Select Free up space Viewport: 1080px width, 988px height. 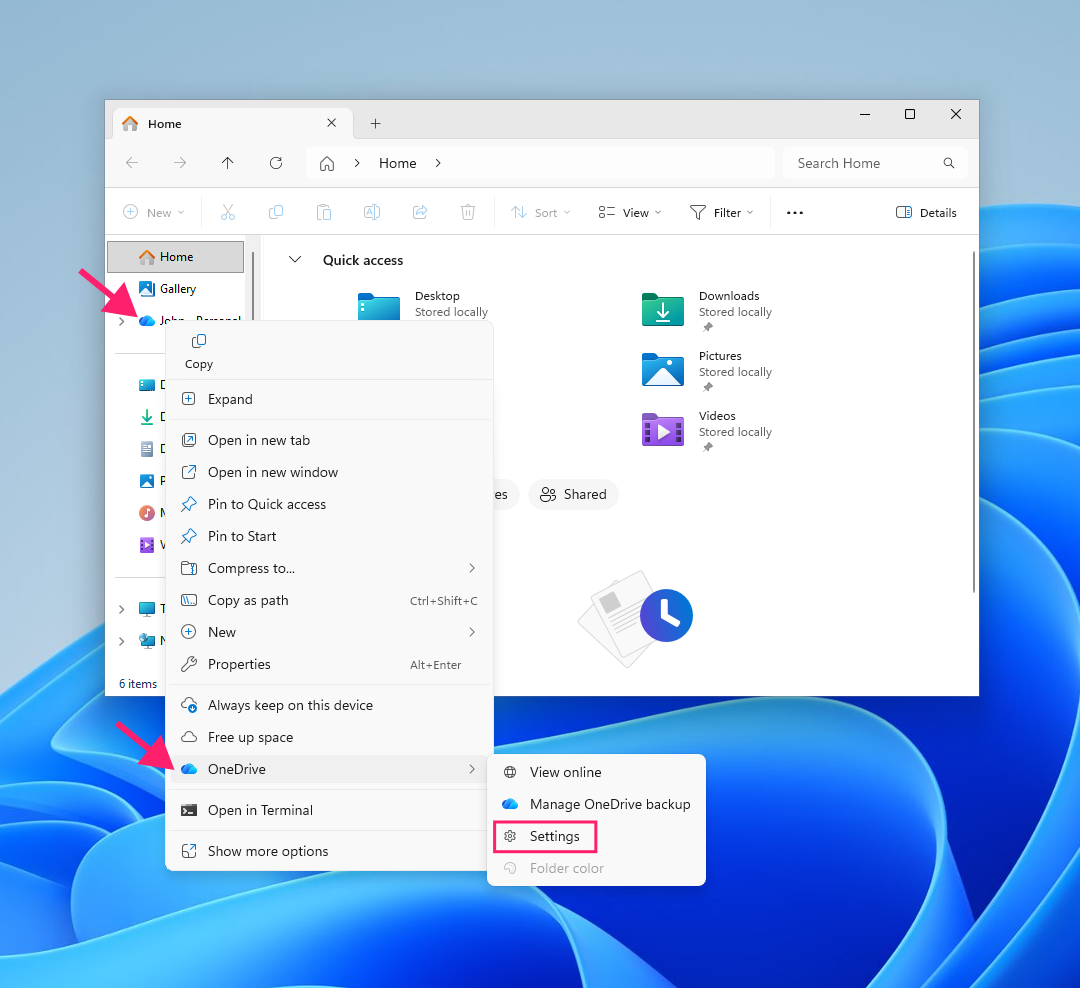(x=329, y=737)
